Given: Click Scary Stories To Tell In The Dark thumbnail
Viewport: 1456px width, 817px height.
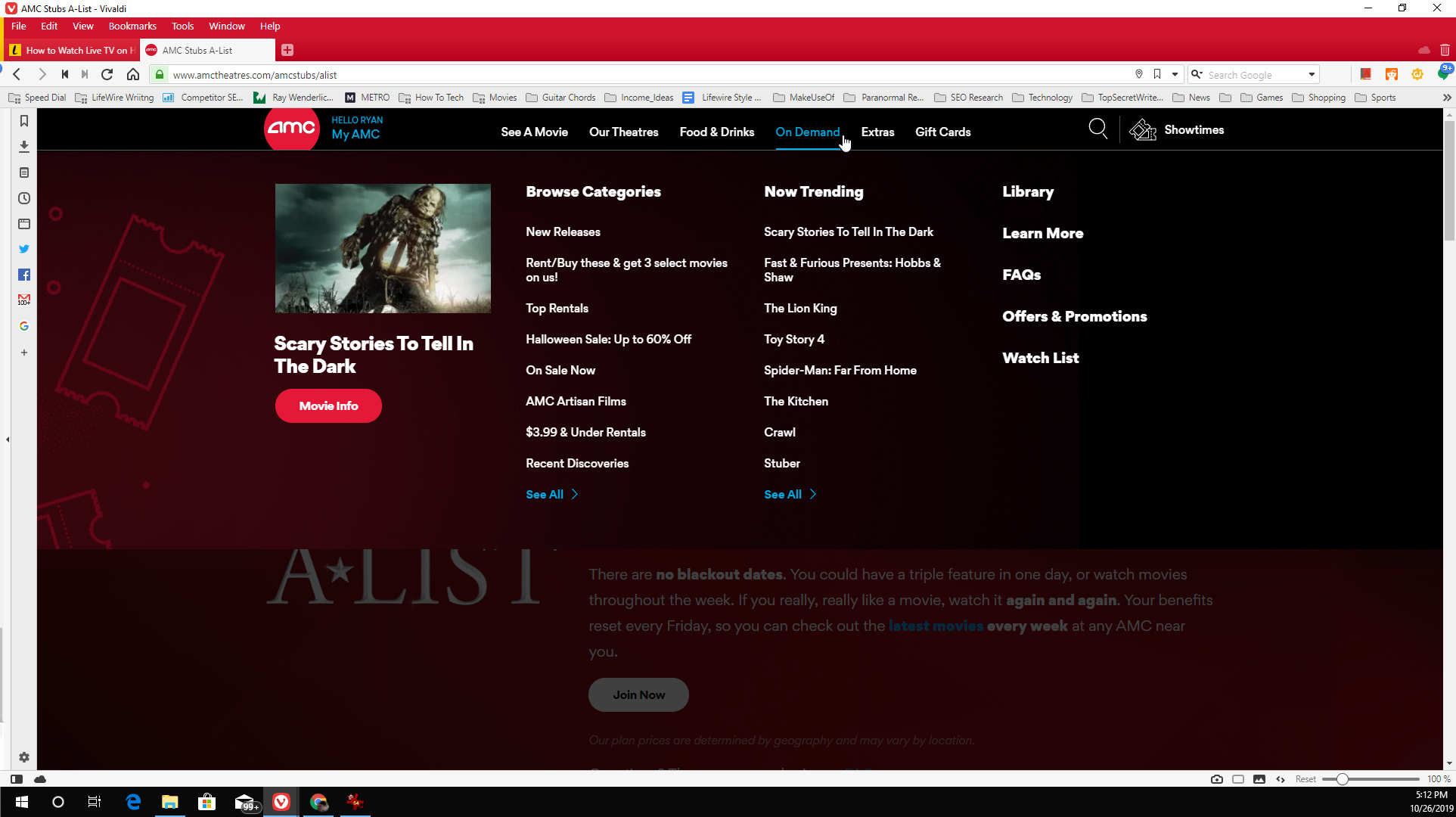Looking at the screenshot, I should tap(383, 248).
